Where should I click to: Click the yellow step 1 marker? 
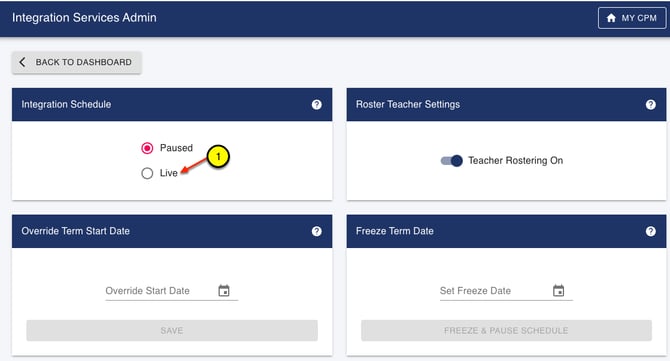218,156
